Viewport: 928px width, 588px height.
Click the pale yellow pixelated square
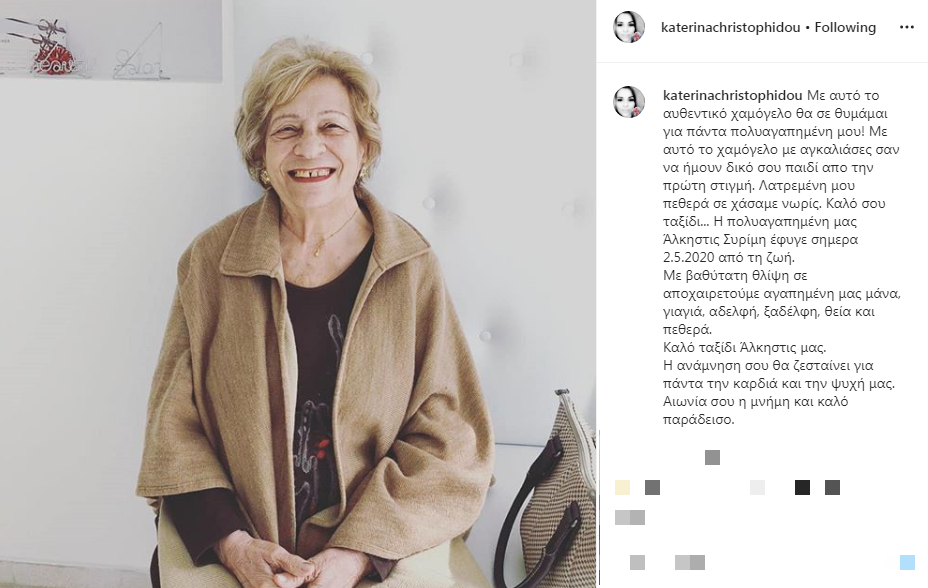click(x=622, y=487)
